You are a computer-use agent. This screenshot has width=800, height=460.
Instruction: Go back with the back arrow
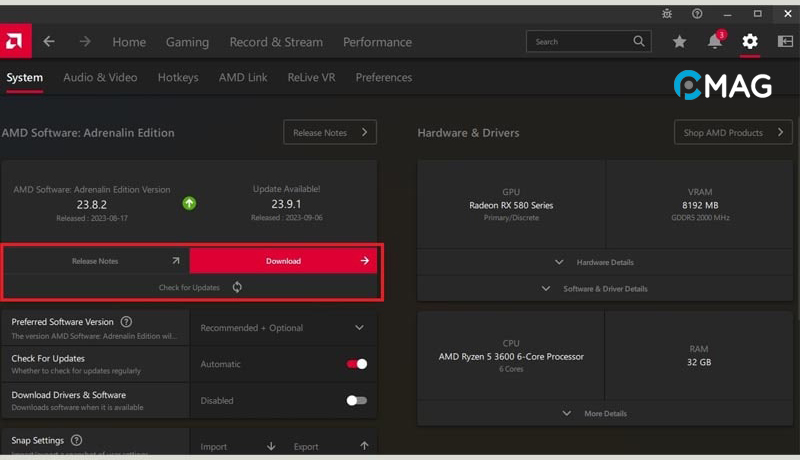pos(49,42)
